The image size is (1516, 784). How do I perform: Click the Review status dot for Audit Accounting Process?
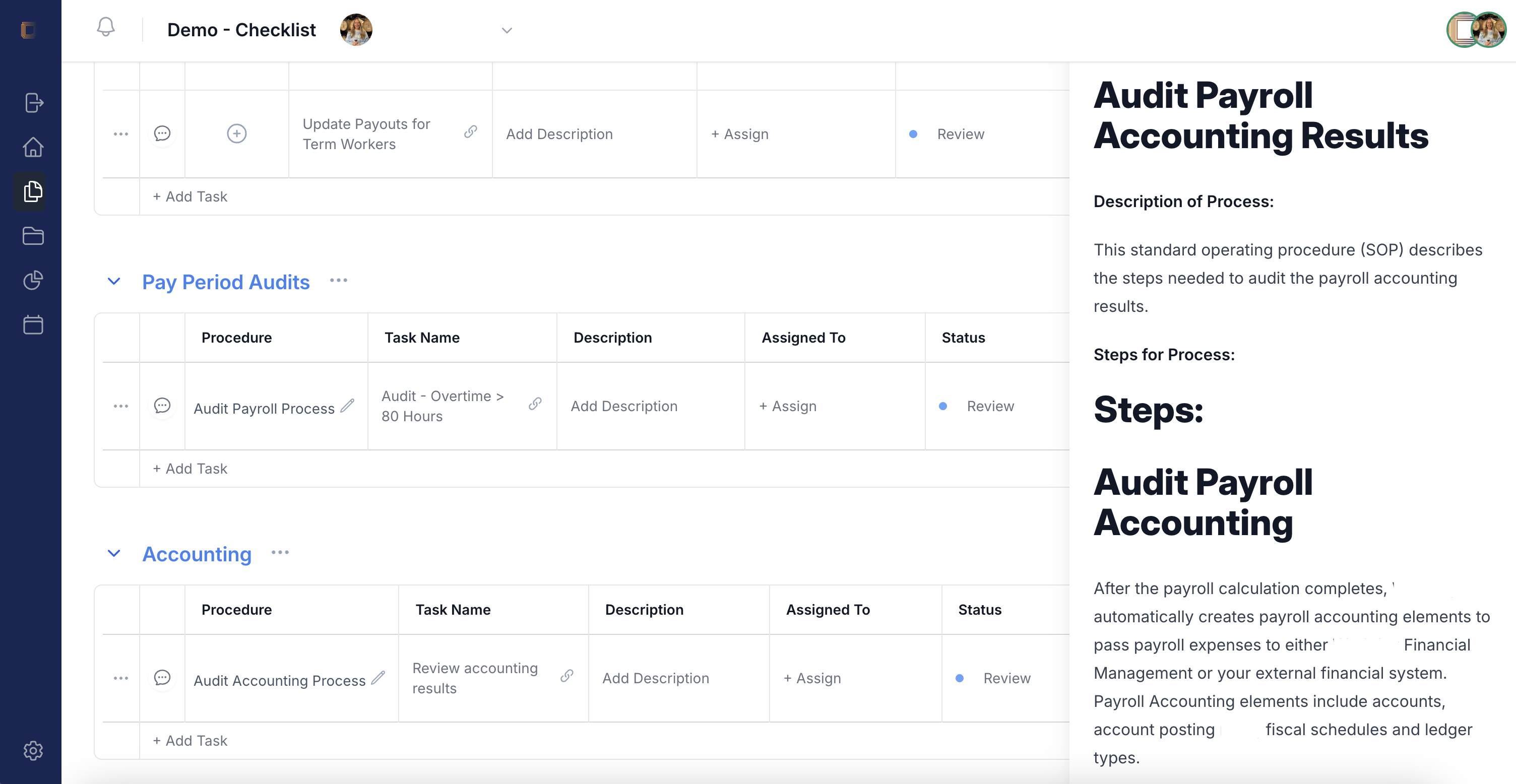point(960,678)
